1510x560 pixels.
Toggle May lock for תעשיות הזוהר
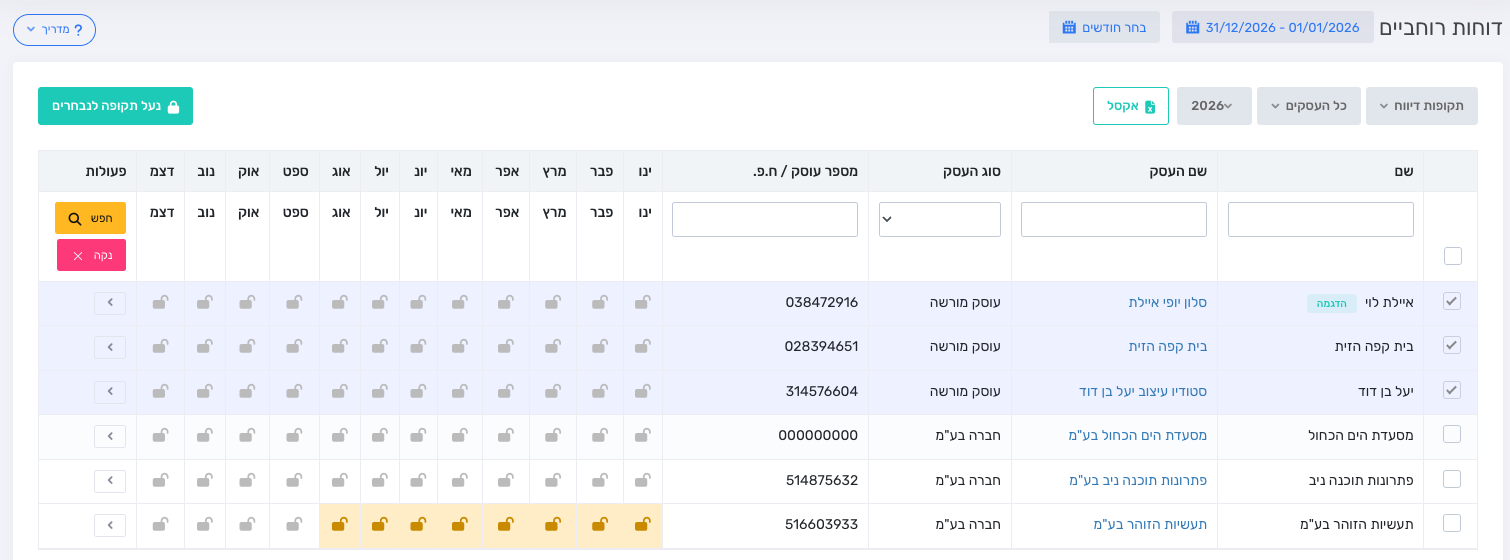coord(460,525)
